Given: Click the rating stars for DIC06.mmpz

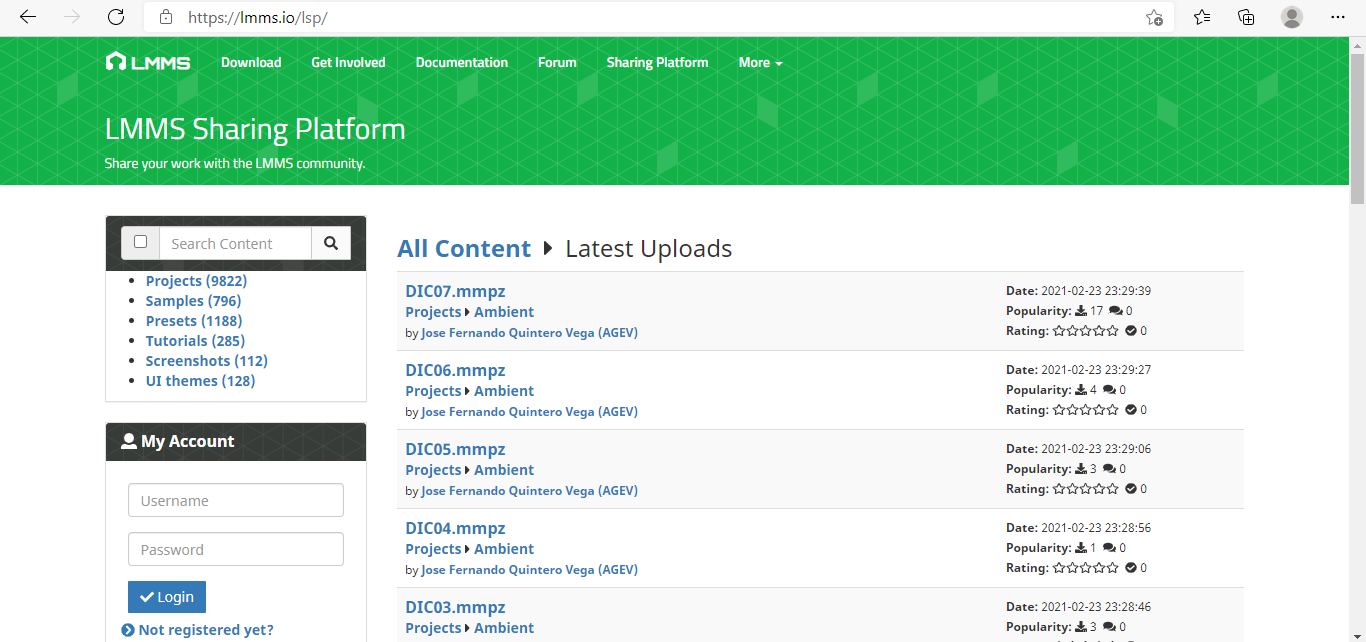Looking at the screenshot, I should click(1085, 410).
